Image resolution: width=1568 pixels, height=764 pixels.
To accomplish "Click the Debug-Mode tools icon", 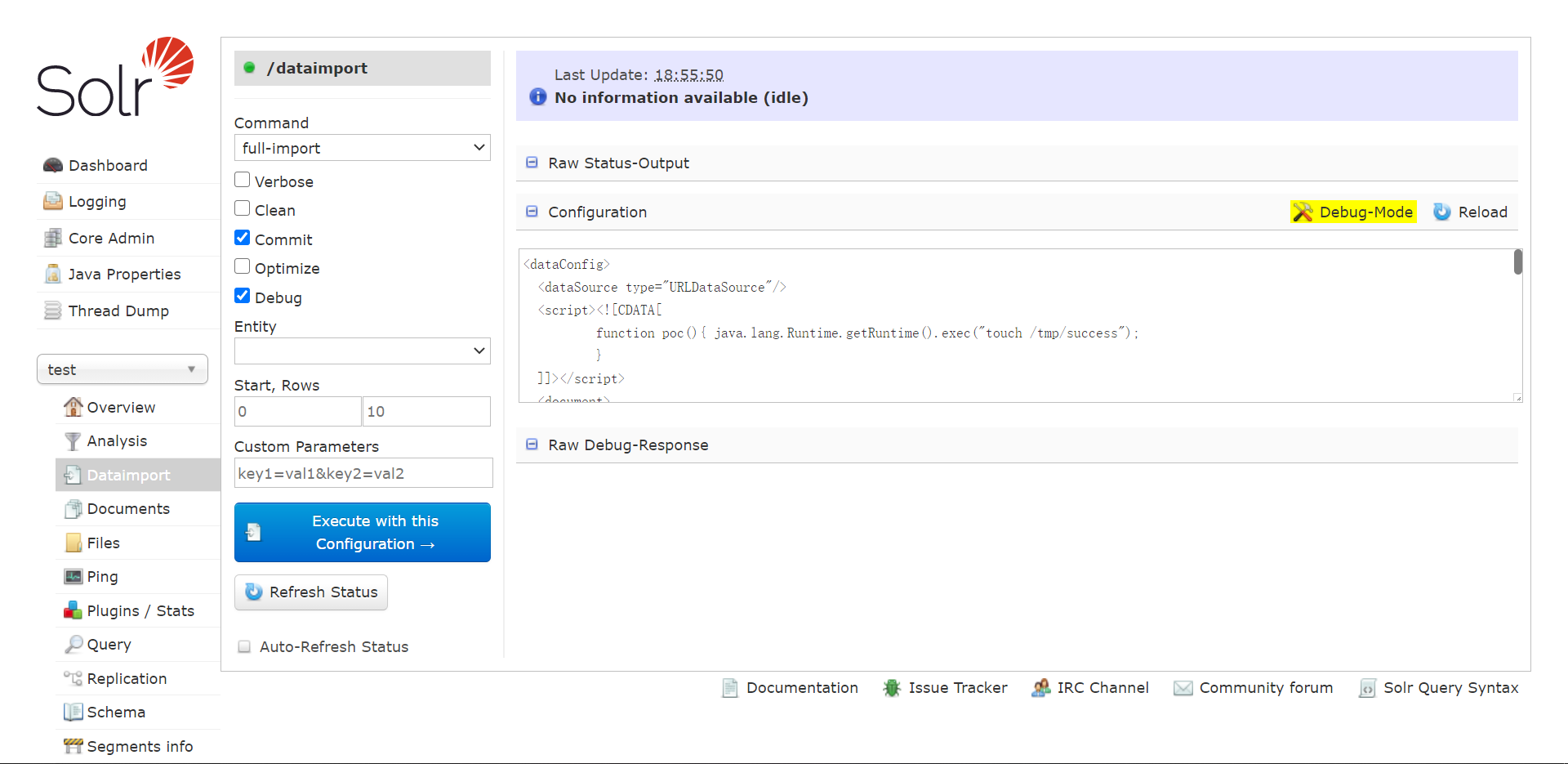I will 1303,212.
